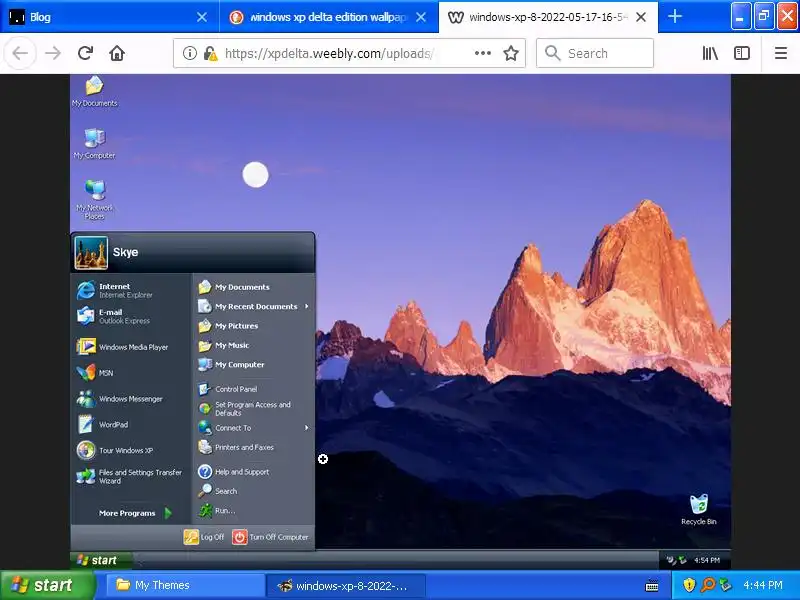The height and width of the screenshot is (600, 800).
Task: Click the 4:54 PM clock in image
Action: 707,560
